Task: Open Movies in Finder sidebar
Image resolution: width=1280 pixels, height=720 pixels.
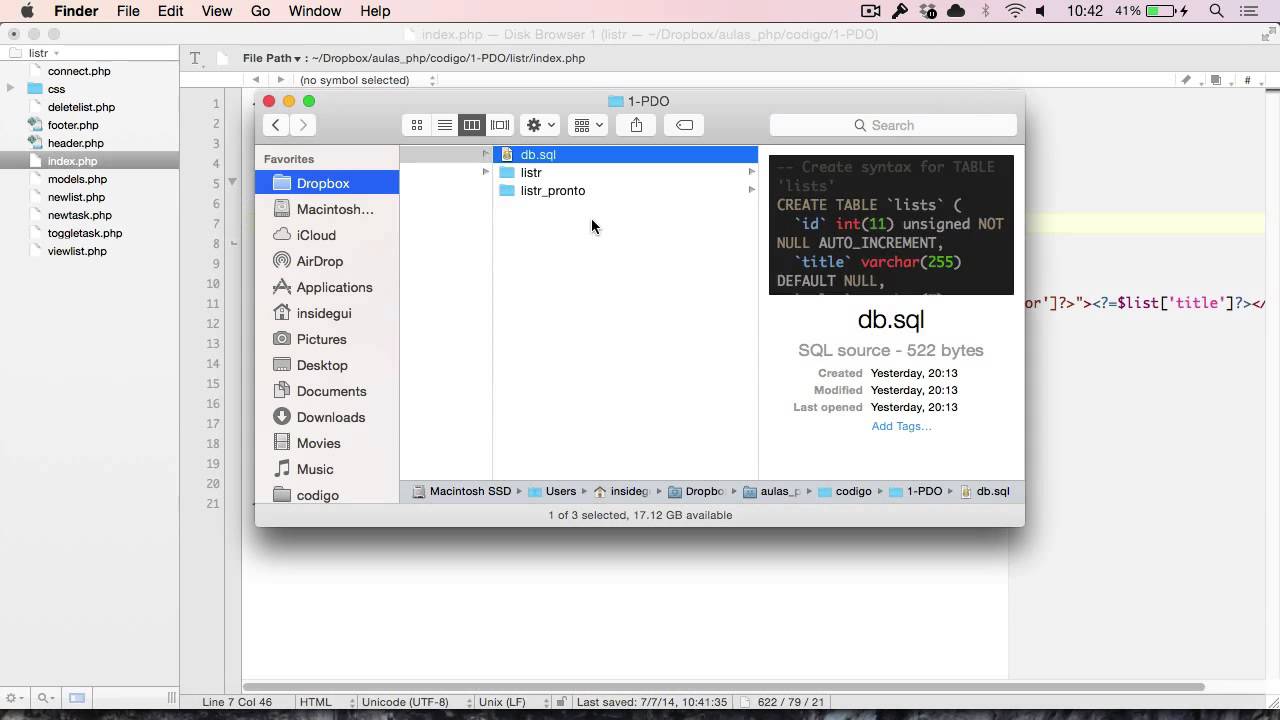Action: coord(327,443)
